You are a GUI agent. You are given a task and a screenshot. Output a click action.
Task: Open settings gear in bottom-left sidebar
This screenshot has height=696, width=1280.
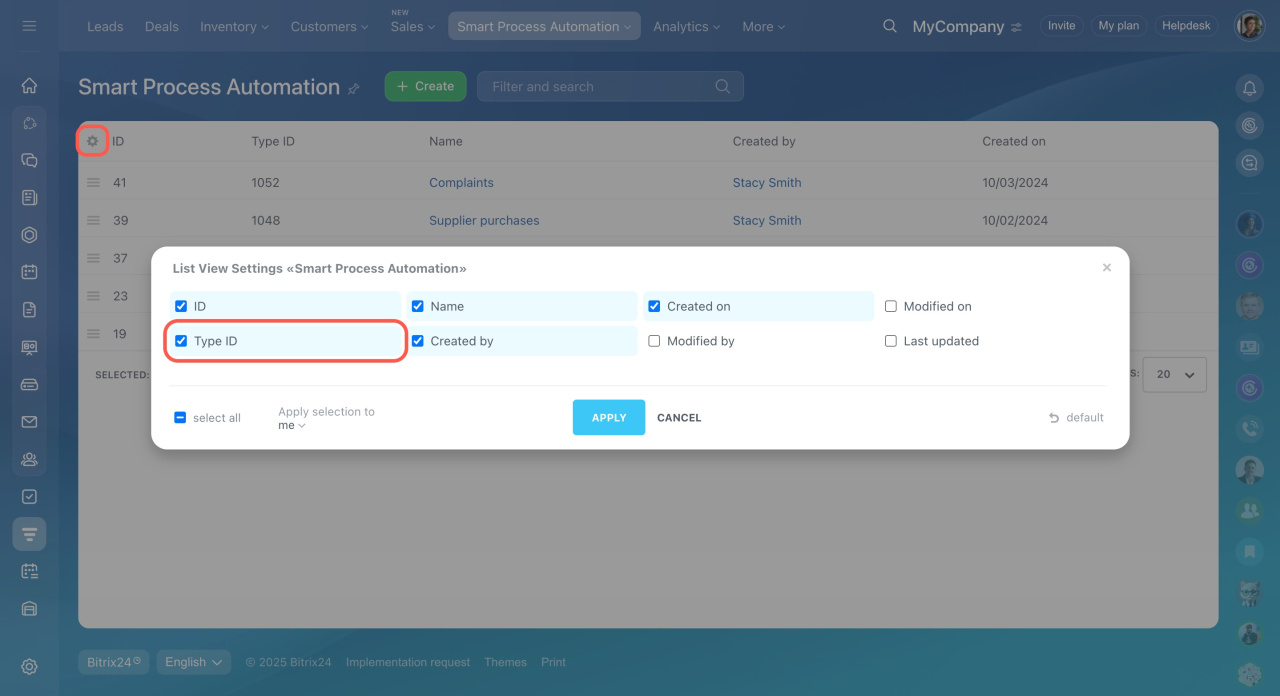29,666
